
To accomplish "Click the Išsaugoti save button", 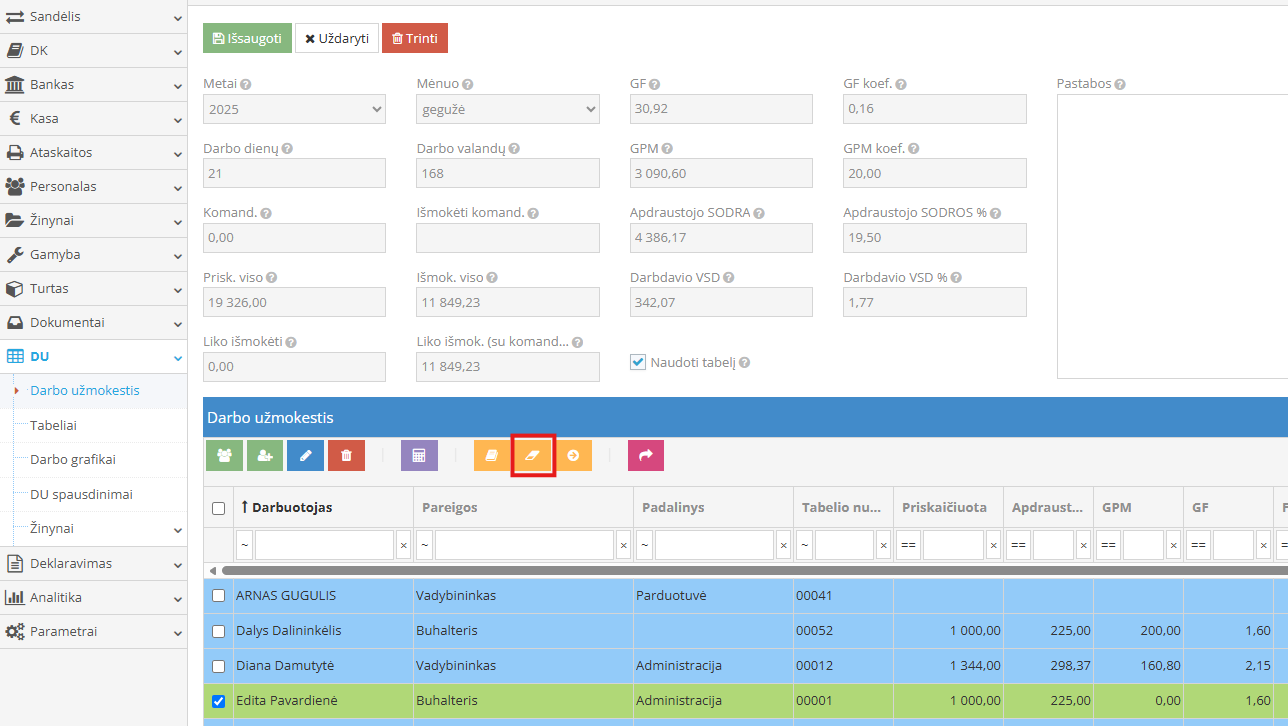I will (x=247, y=38).
